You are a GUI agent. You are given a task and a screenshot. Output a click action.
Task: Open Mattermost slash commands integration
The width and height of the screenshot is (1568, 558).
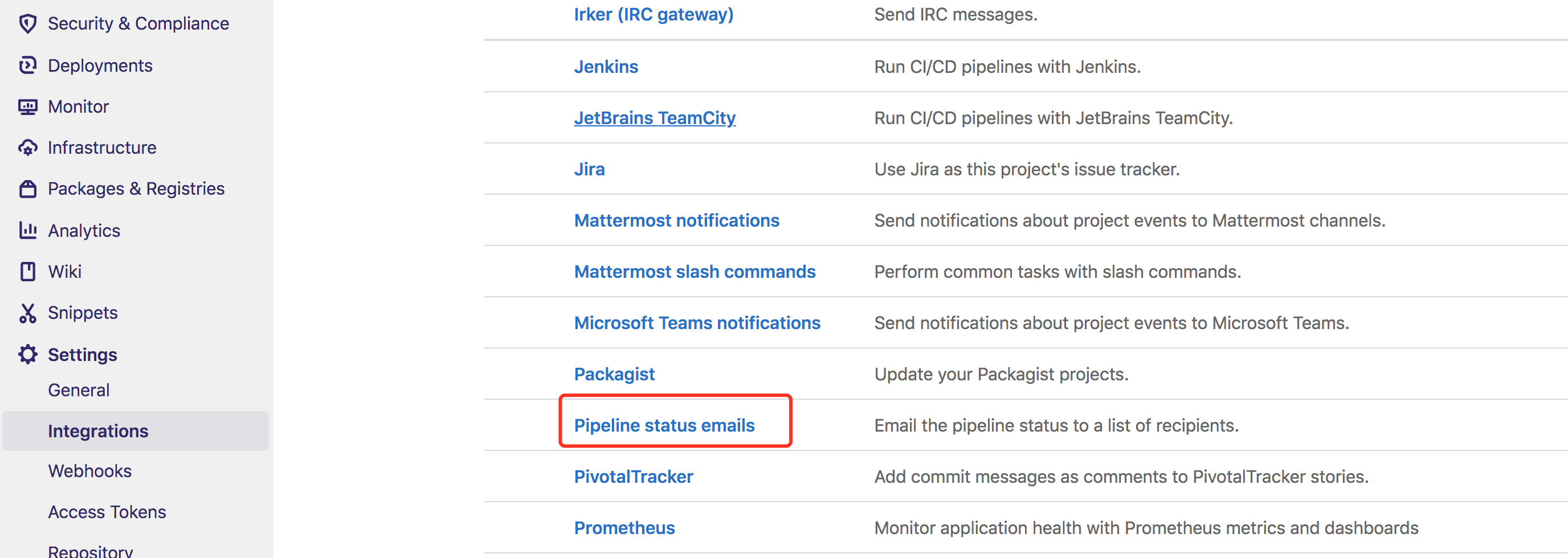pyautogui.click(x=695, y=272)
